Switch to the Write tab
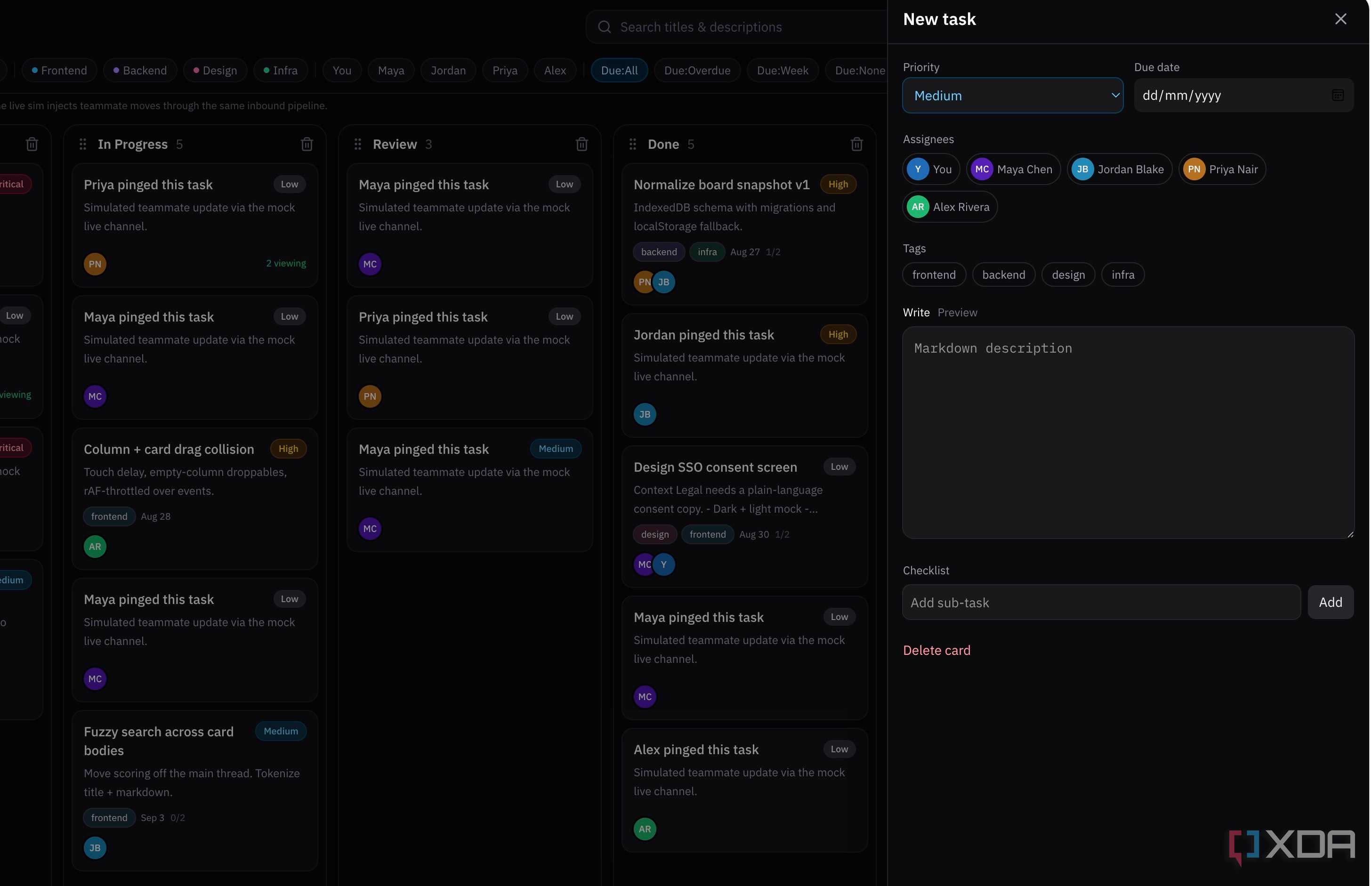 tap(916, 313)
